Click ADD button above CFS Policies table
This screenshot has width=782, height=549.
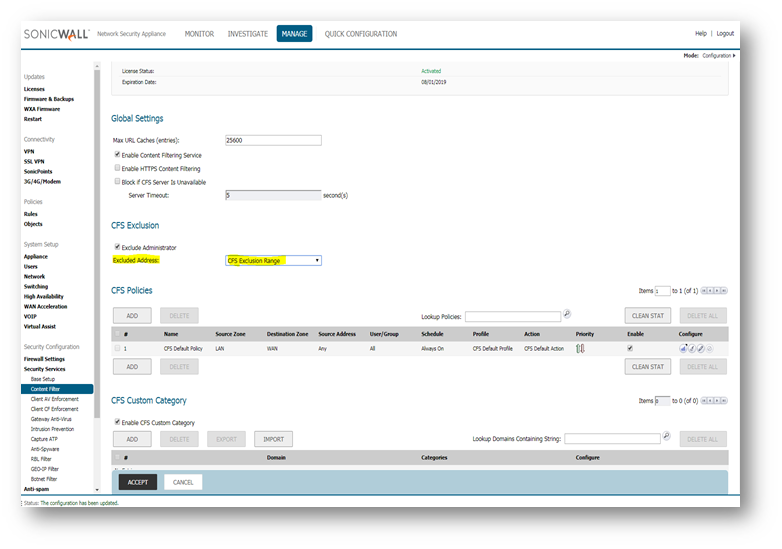coord(132,316)
